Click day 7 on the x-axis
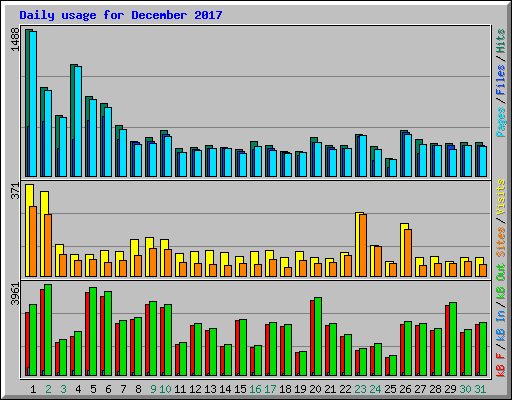 coord(123,389)
